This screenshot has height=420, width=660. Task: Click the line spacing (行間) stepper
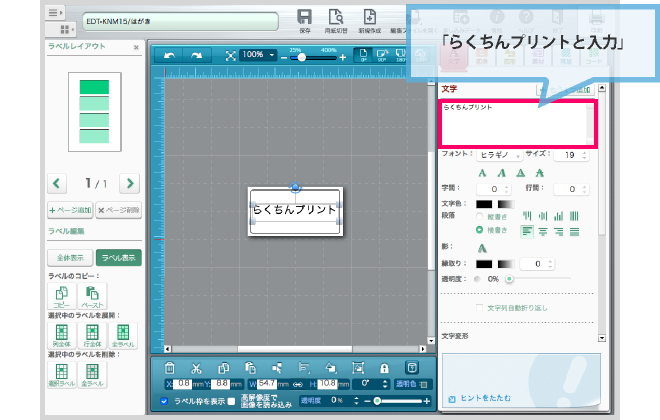tap(584, 189)
